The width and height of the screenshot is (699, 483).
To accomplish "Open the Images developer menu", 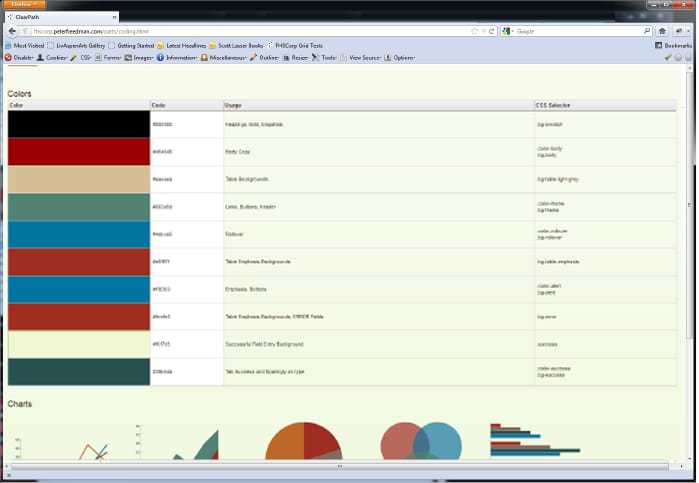I will (x=139, y=58).
